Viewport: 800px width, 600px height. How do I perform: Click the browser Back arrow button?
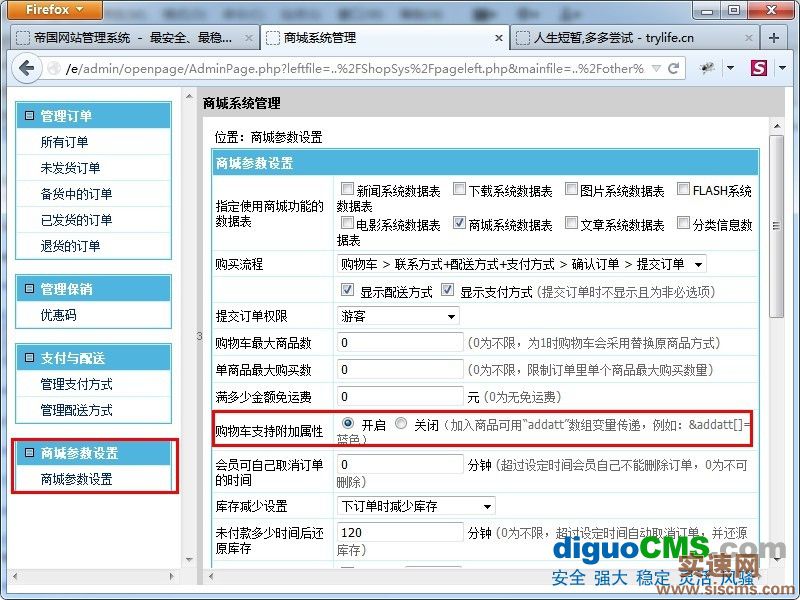pos(26,68)
